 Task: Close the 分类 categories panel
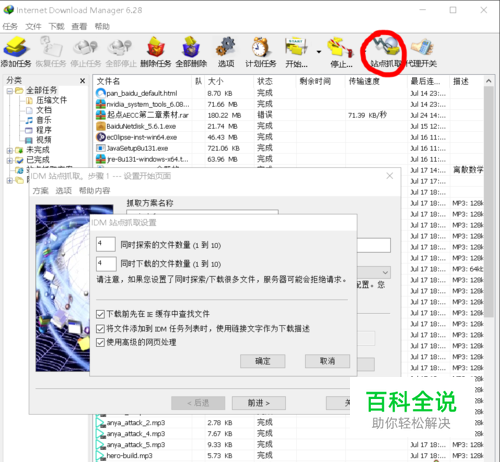[x=82, y=81]
